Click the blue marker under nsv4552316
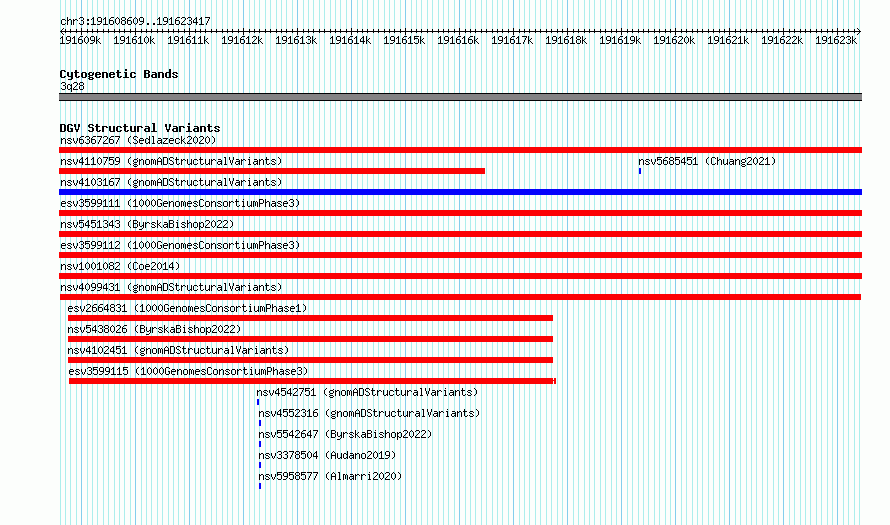Image resolution: width=890 pixels, height=525 pixels. pos(260,423)
